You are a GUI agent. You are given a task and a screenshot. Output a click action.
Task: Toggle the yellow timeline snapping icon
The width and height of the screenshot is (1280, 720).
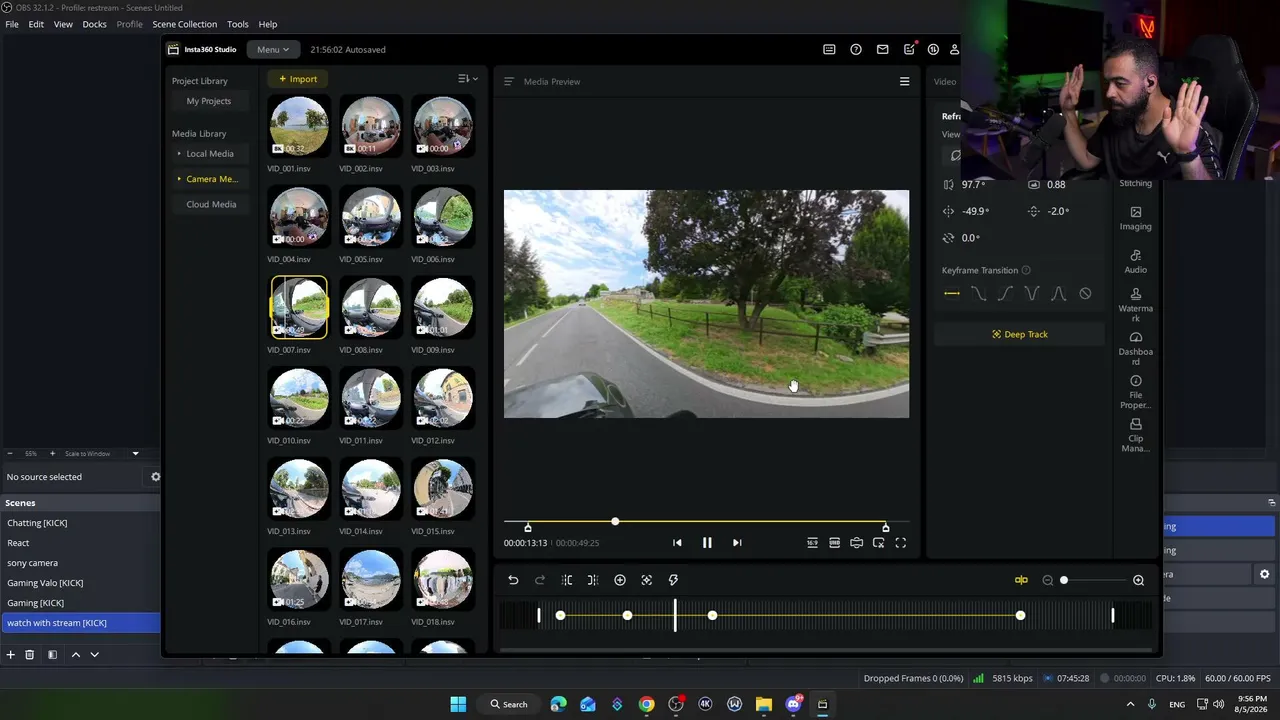(1021, 580)
